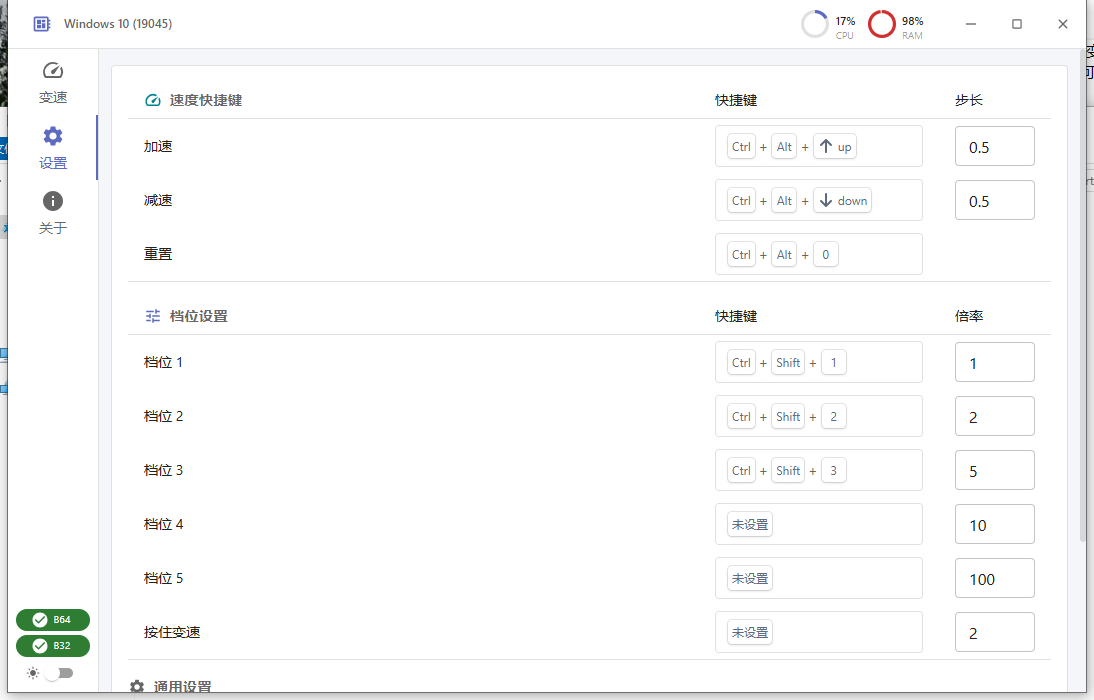This screenshot has width=1094, height=700.
Task: Click the Ctrl key chip in 加速 row
Action: [741, 147]
